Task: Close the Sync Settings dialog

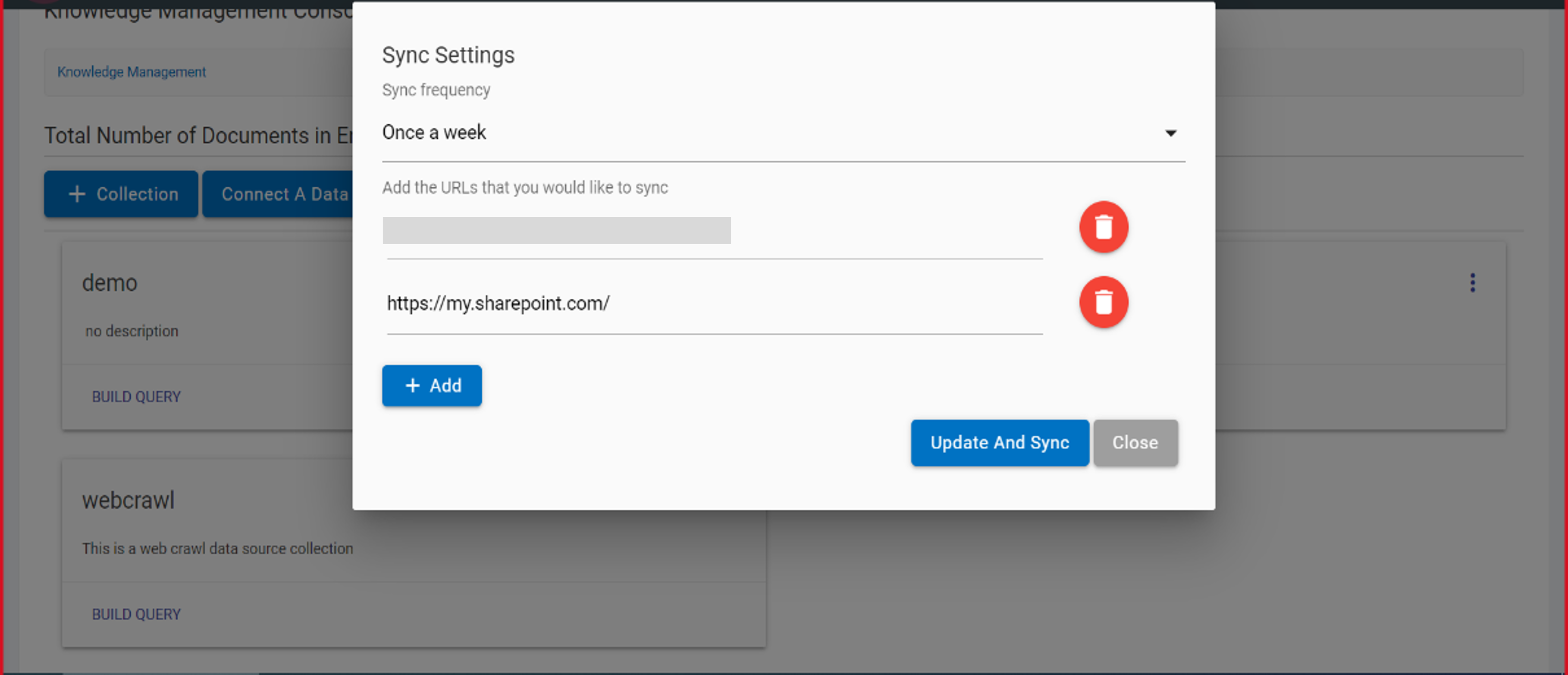Action: (1135, 443)
